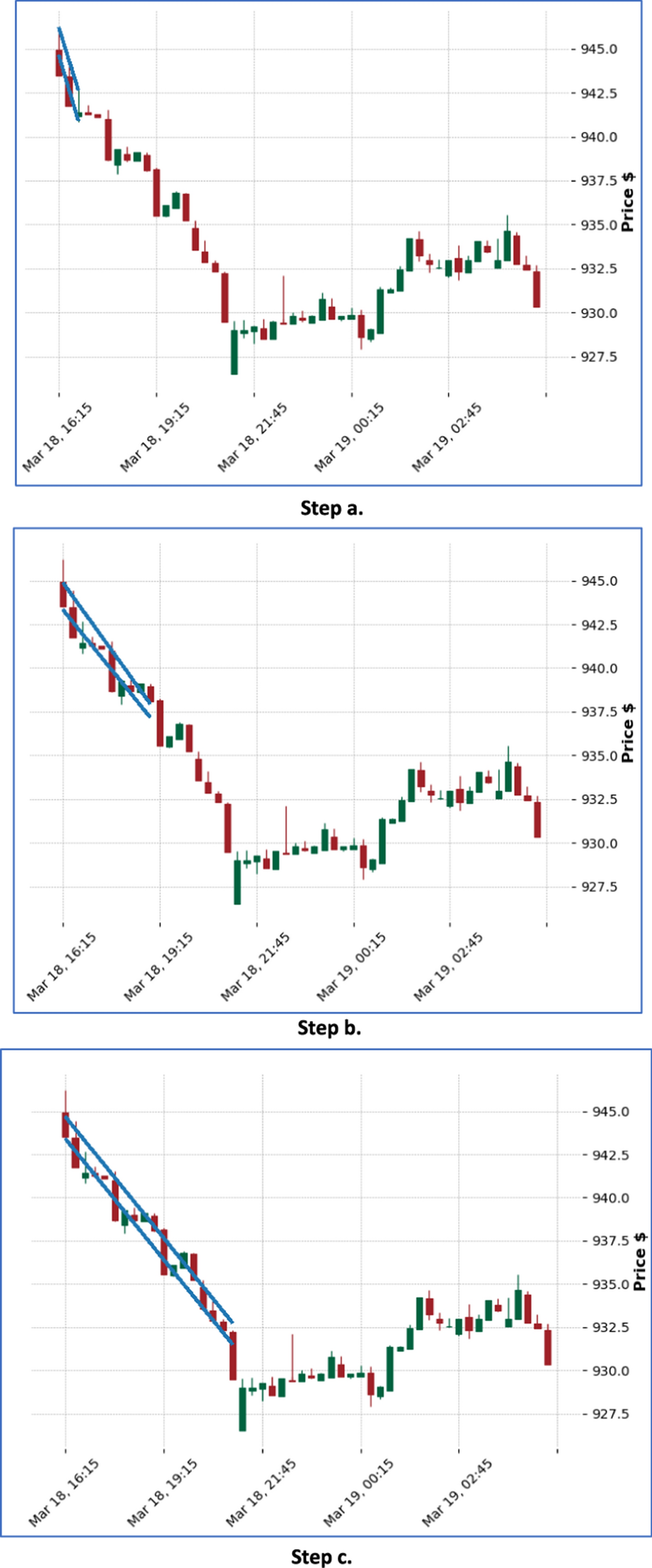Click the lowest green candlestick in Step a chart
The height and width of the screenshot is (1568, 652).
pyautogui.click(x=234, y=352)
